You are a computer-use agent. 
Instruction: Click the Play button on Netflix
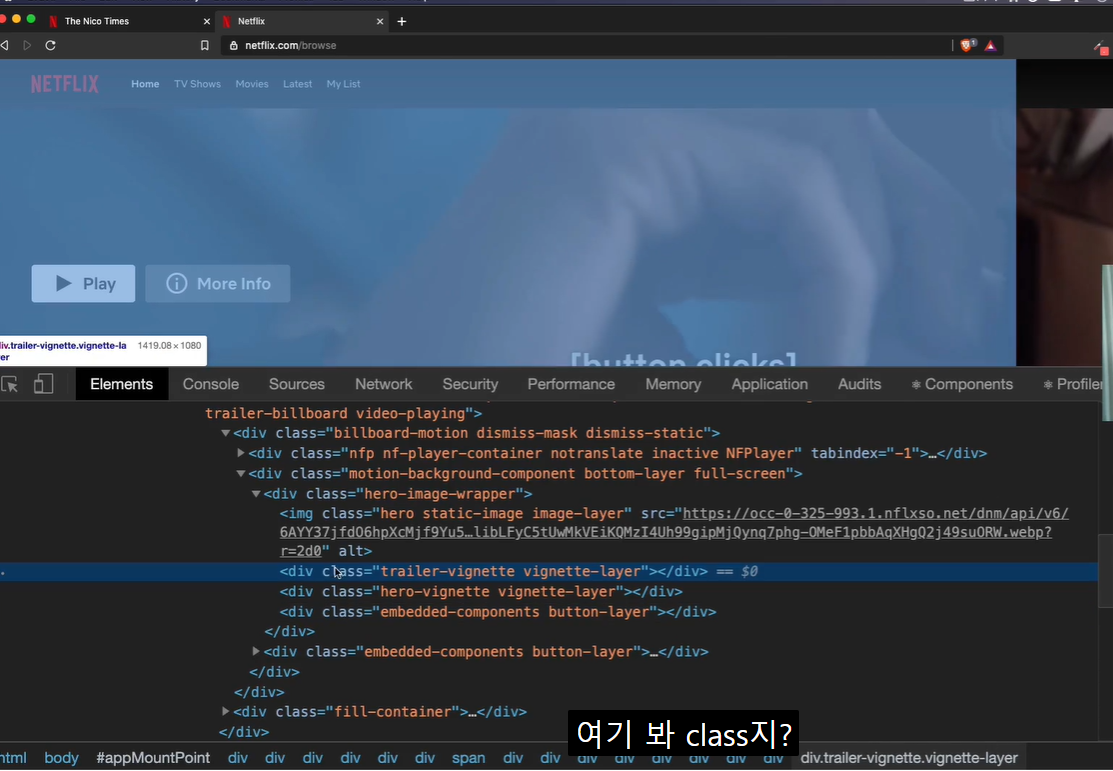pos(83,283)
